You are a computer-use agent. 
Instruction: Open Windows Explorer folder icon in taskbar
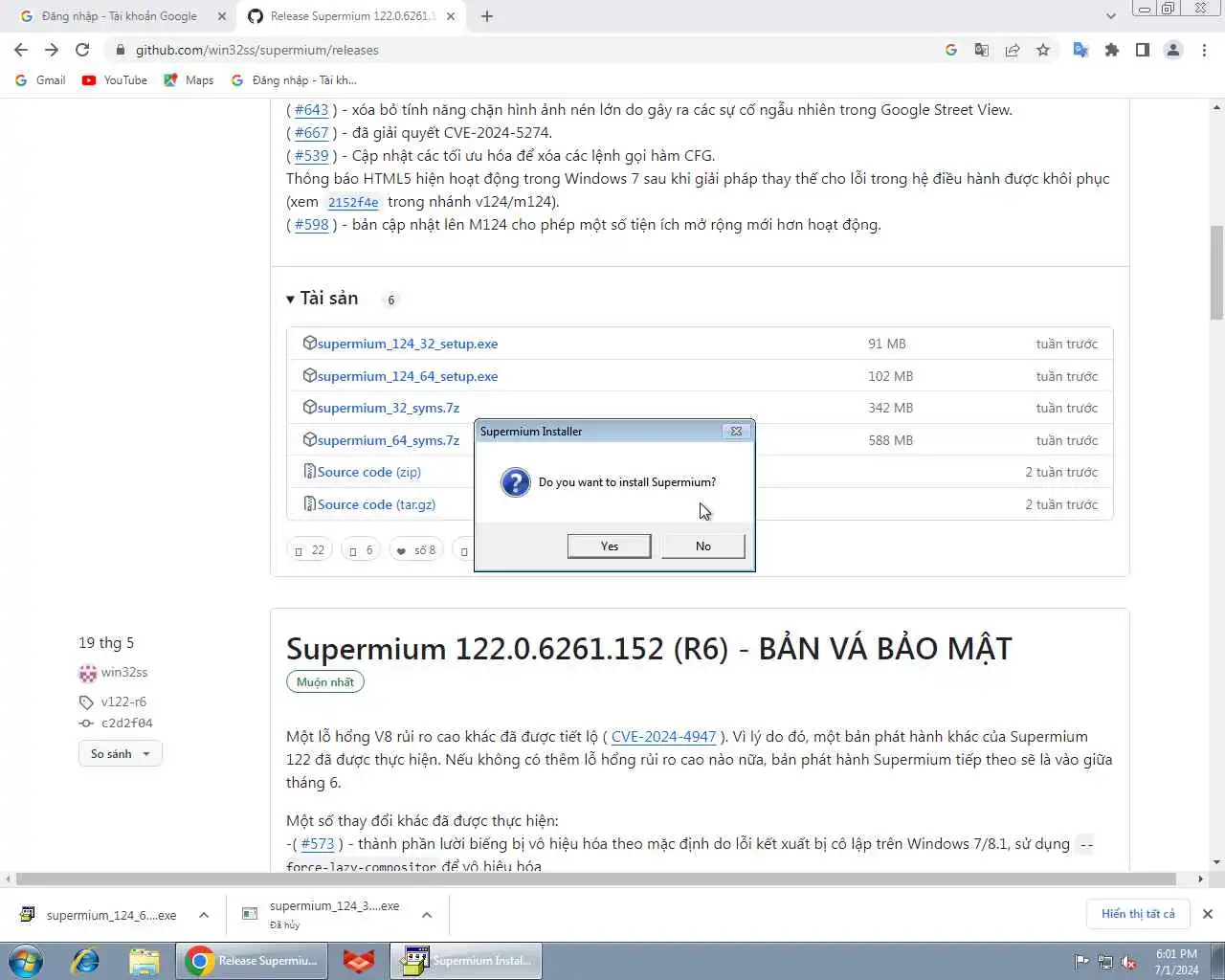click(x=144, y=961)
